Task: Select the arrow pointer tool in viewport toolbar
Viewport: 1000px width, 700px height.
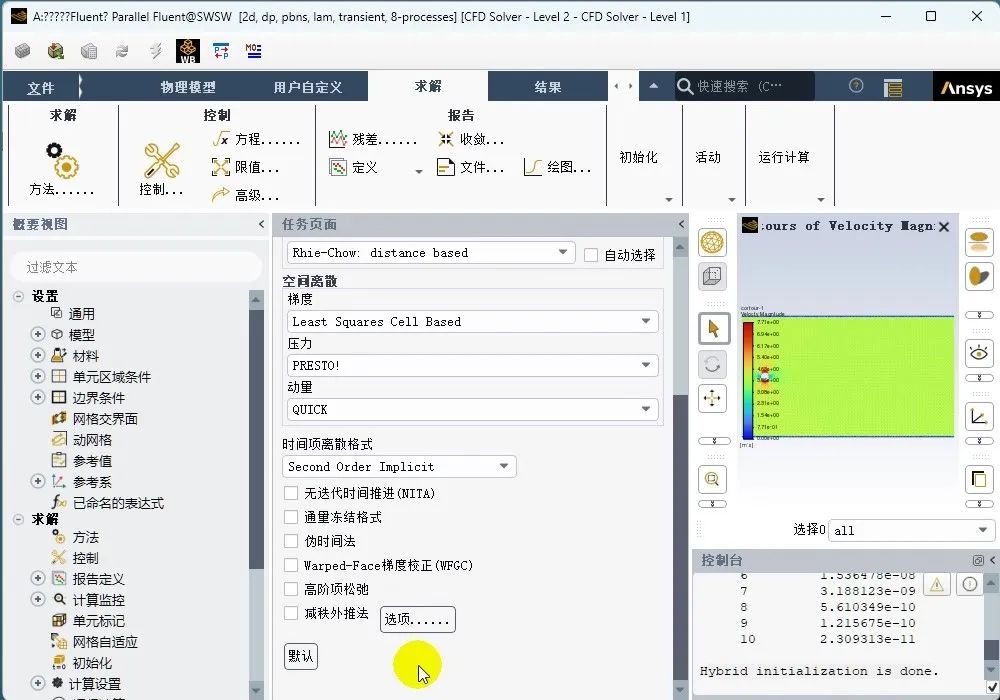Action: [x=712, y=328]
